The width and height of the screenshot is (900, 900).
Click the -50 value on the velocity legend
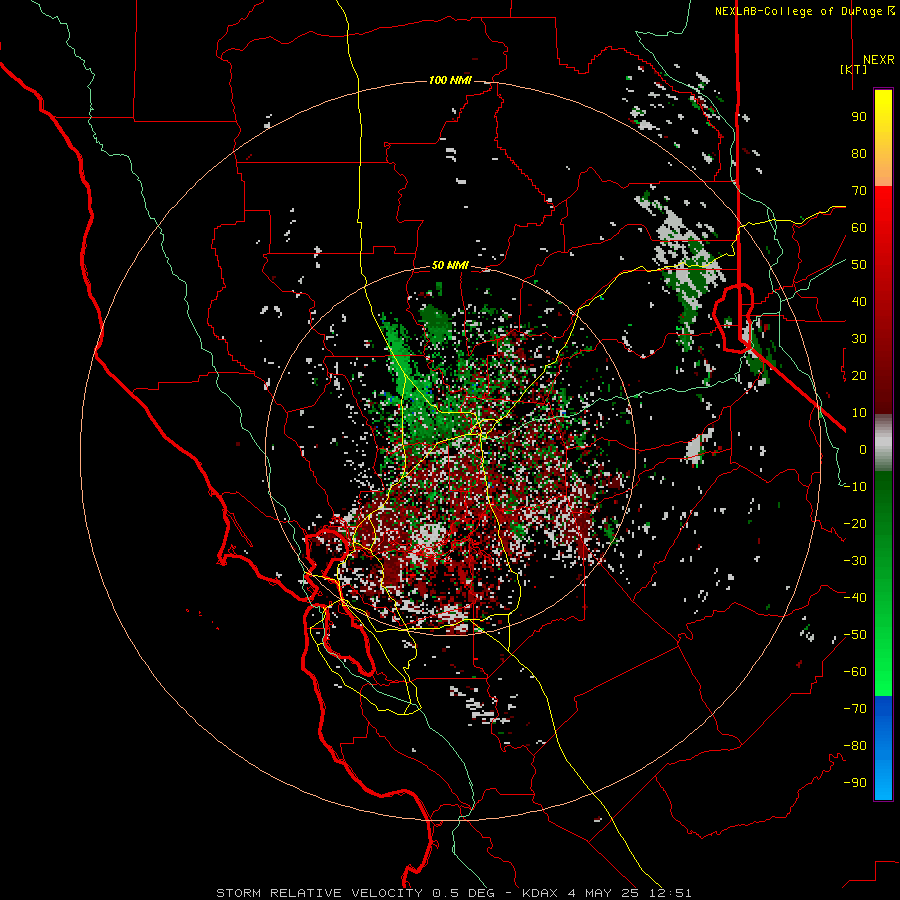point(855,635)
